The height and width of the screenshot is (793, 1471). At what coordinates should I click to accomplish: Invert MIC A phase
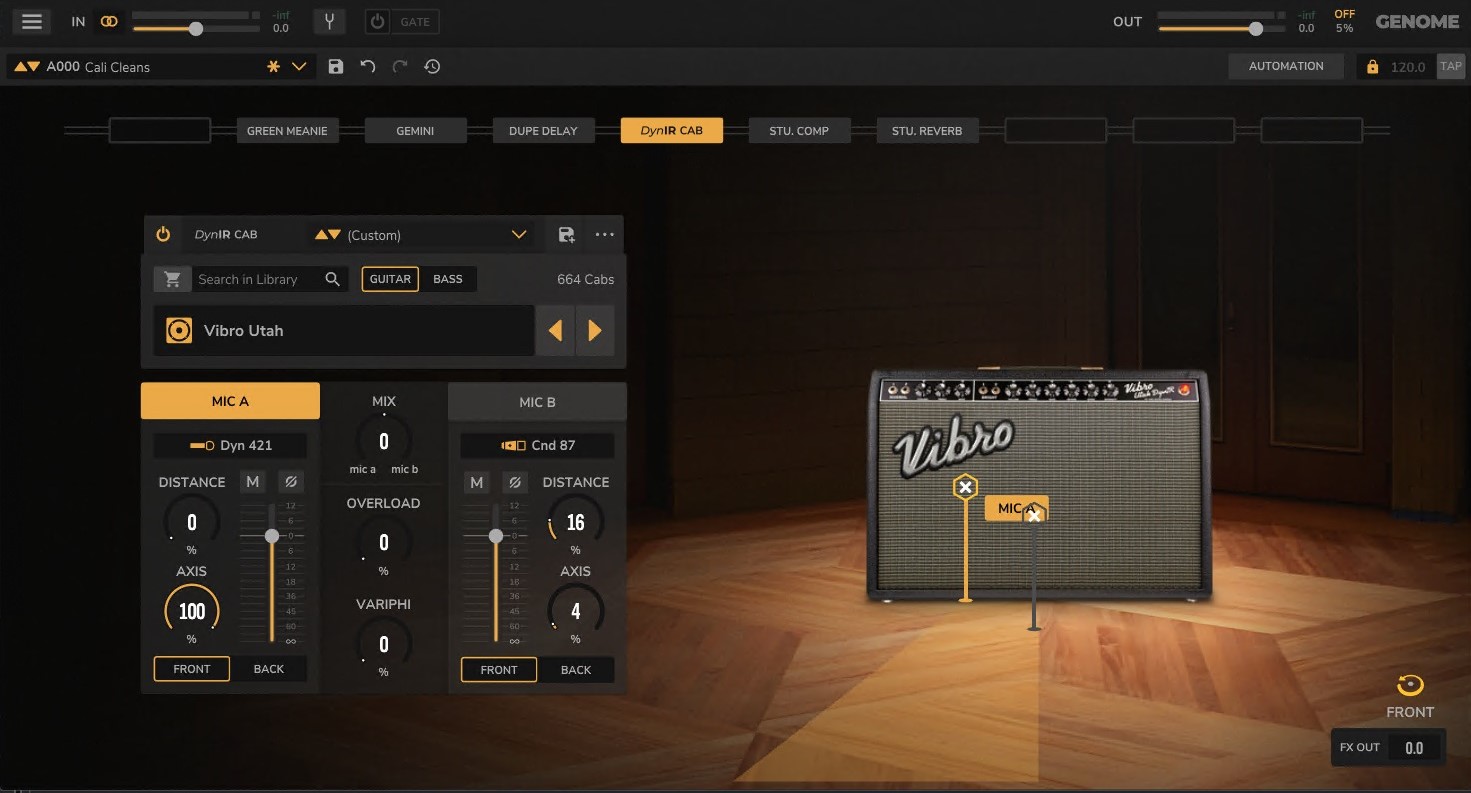click(x=291, y=482)
